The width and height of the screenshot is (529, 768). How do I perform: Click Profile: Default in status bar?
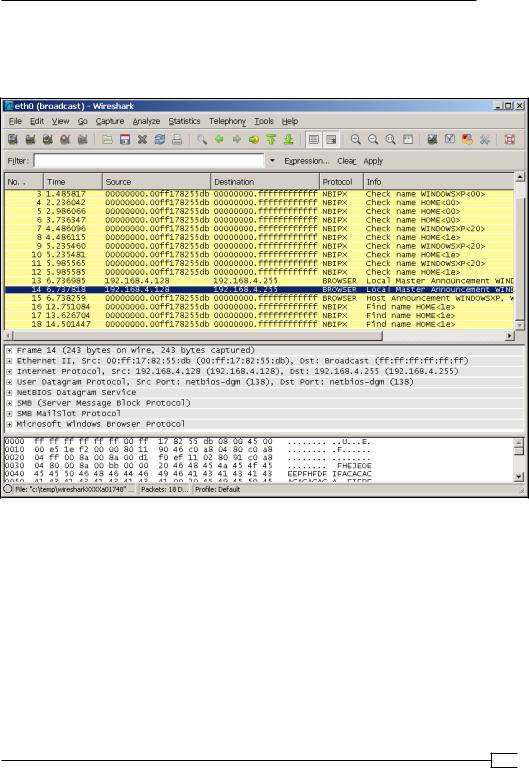point(217,489)
